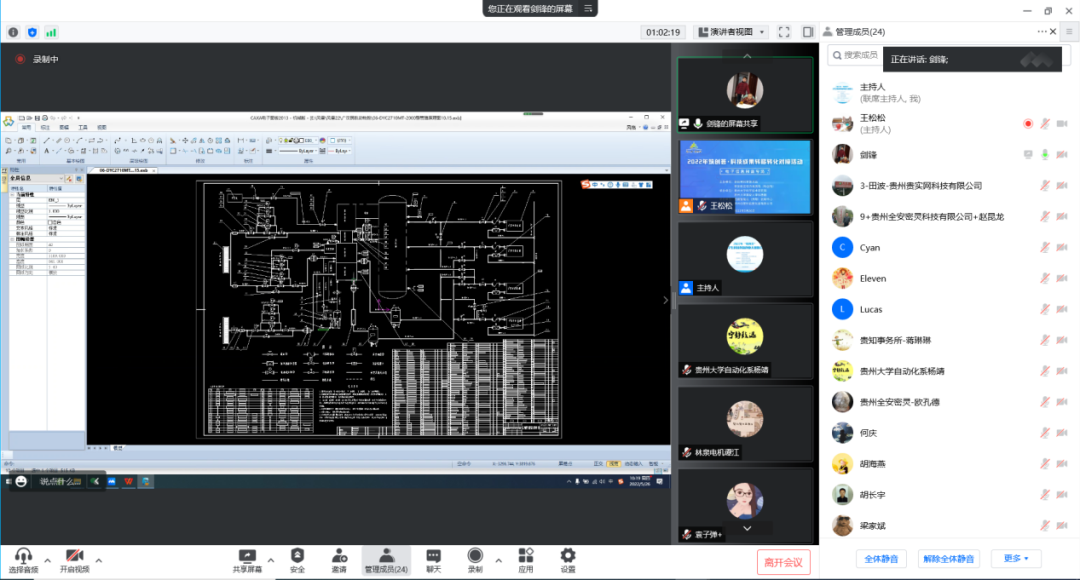Open the Apps (应用) menu
The height and width of the screenshot is (580, 1080).
(526, 560)
